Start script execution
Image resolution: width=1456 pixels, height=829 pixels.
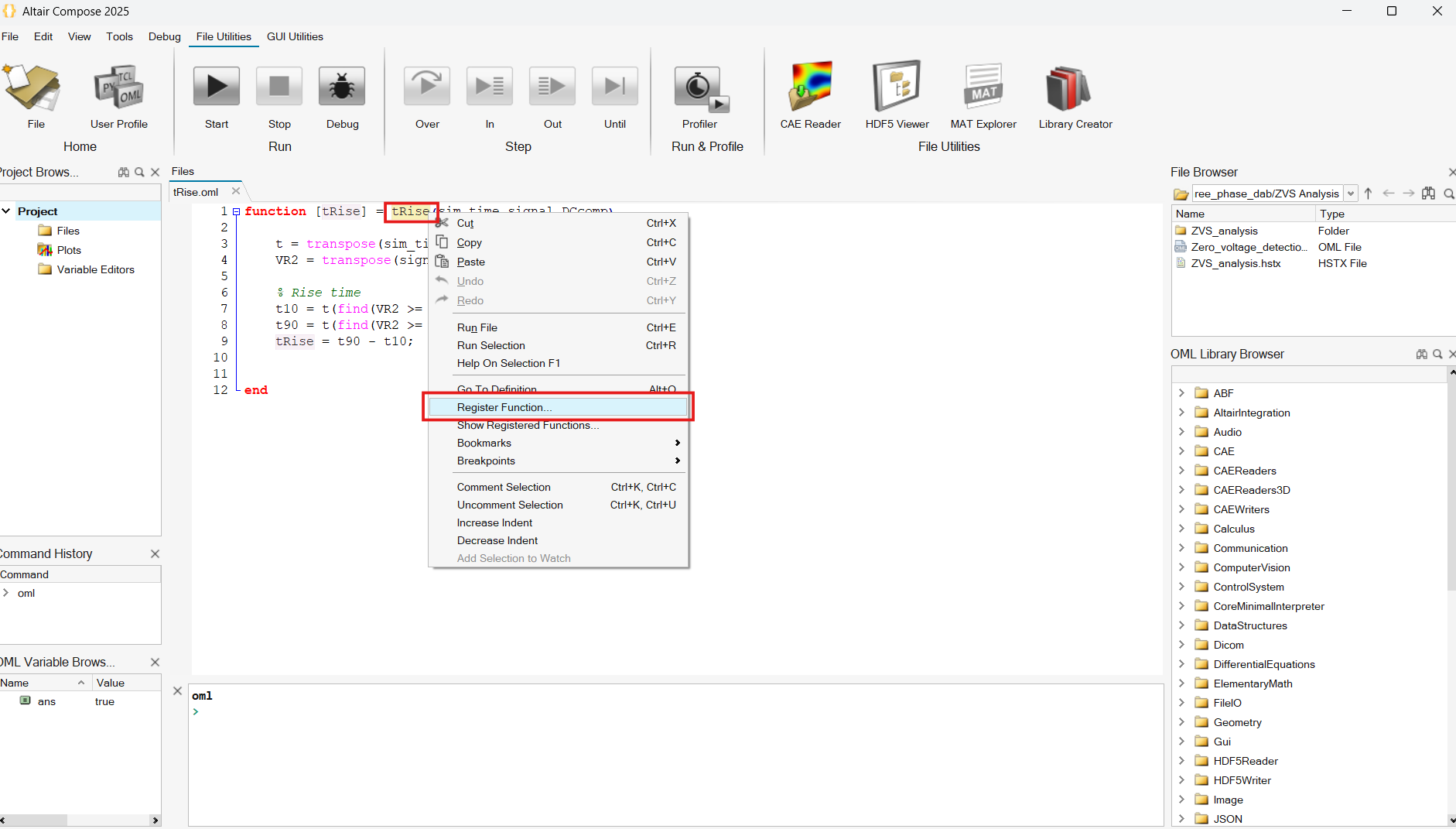pos(216,86)
